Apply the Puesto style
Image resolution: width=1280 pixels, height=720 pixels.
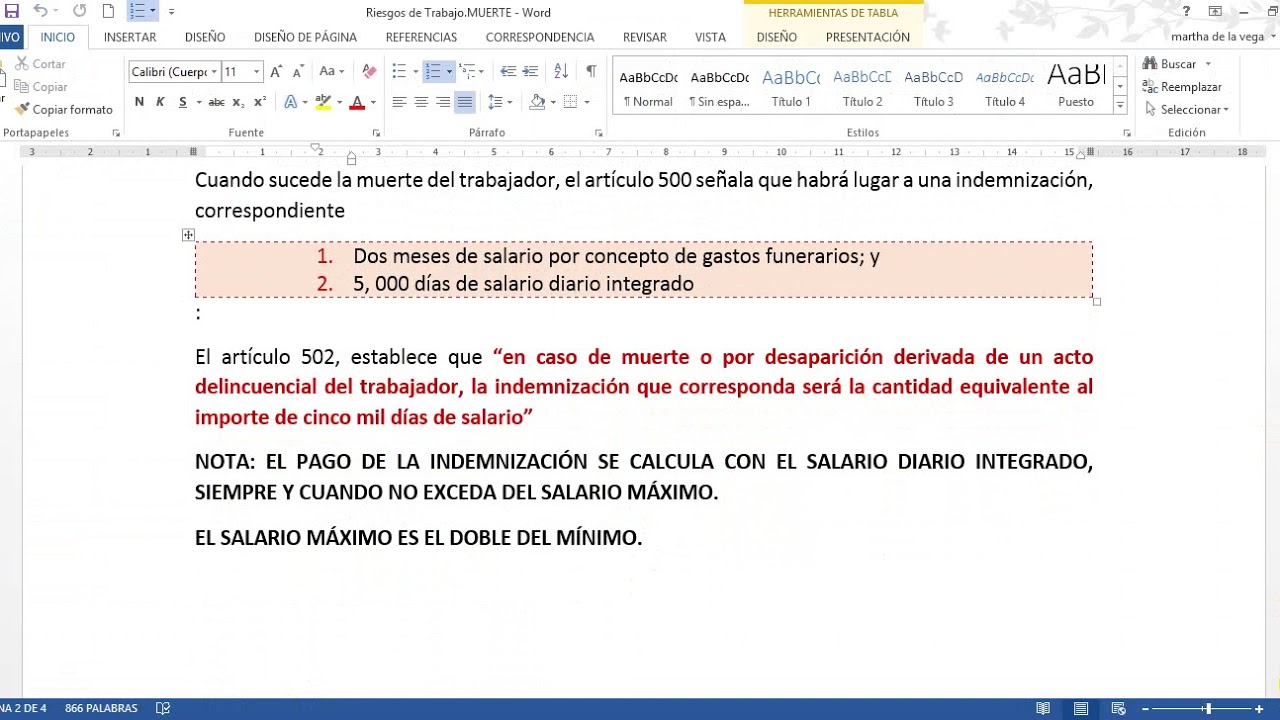(1076, 88)
